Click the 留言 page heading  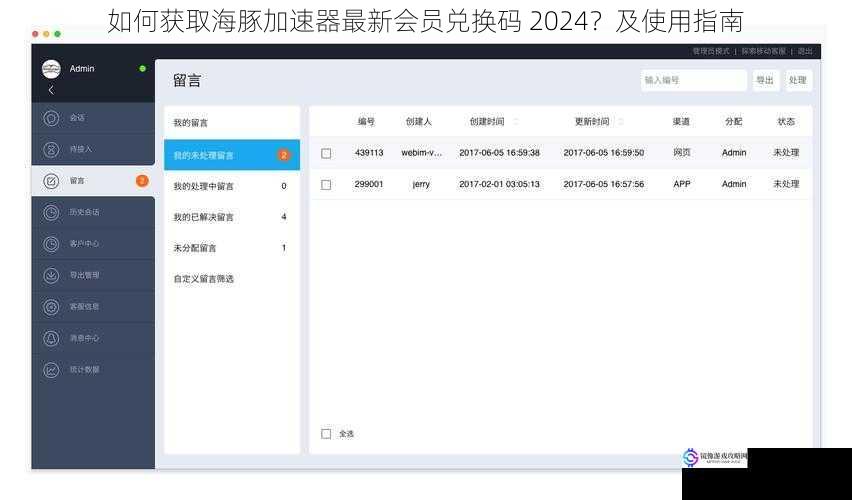[x=187, y=80]
